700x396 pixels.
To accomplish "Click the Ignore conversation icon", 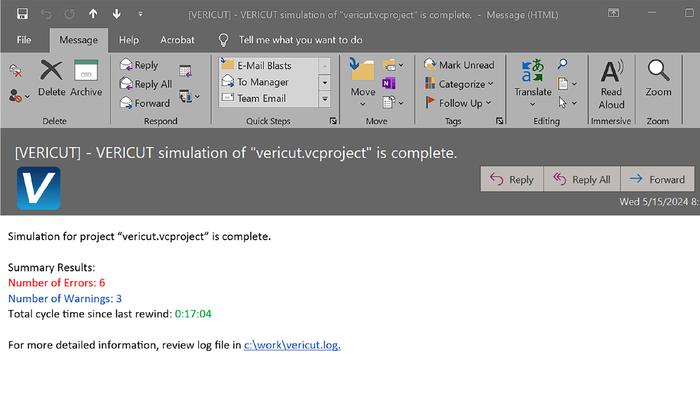I will click(x=16, y=71).
